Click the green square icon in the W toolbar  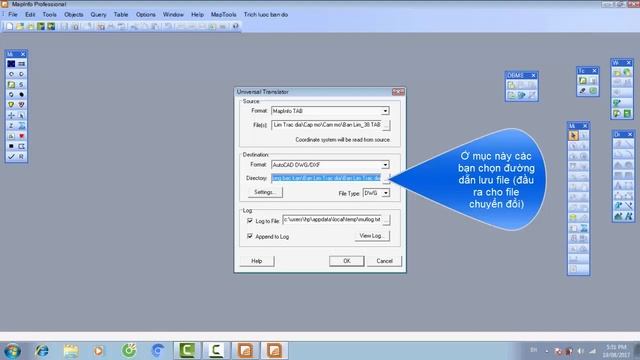(x=627, y=113)
